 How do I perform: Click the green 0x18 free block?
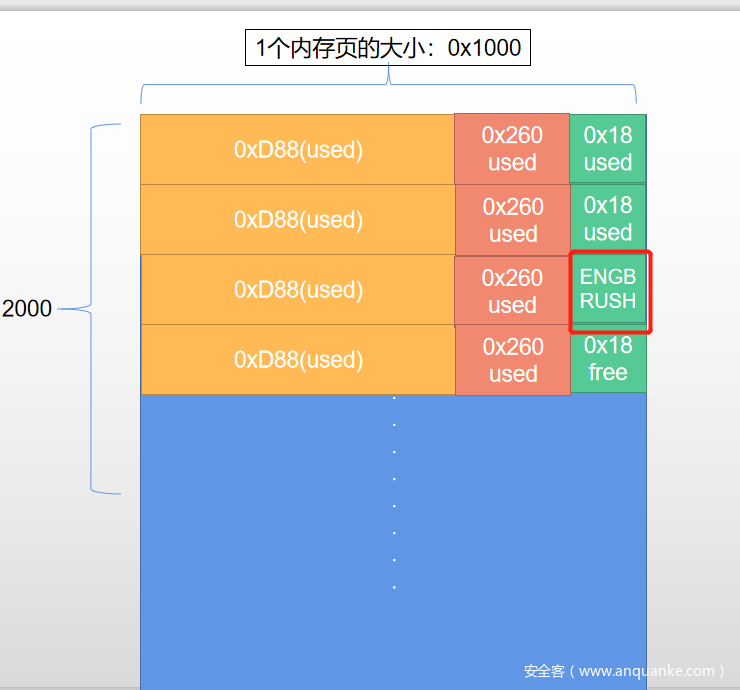click(x=608, y=359)
